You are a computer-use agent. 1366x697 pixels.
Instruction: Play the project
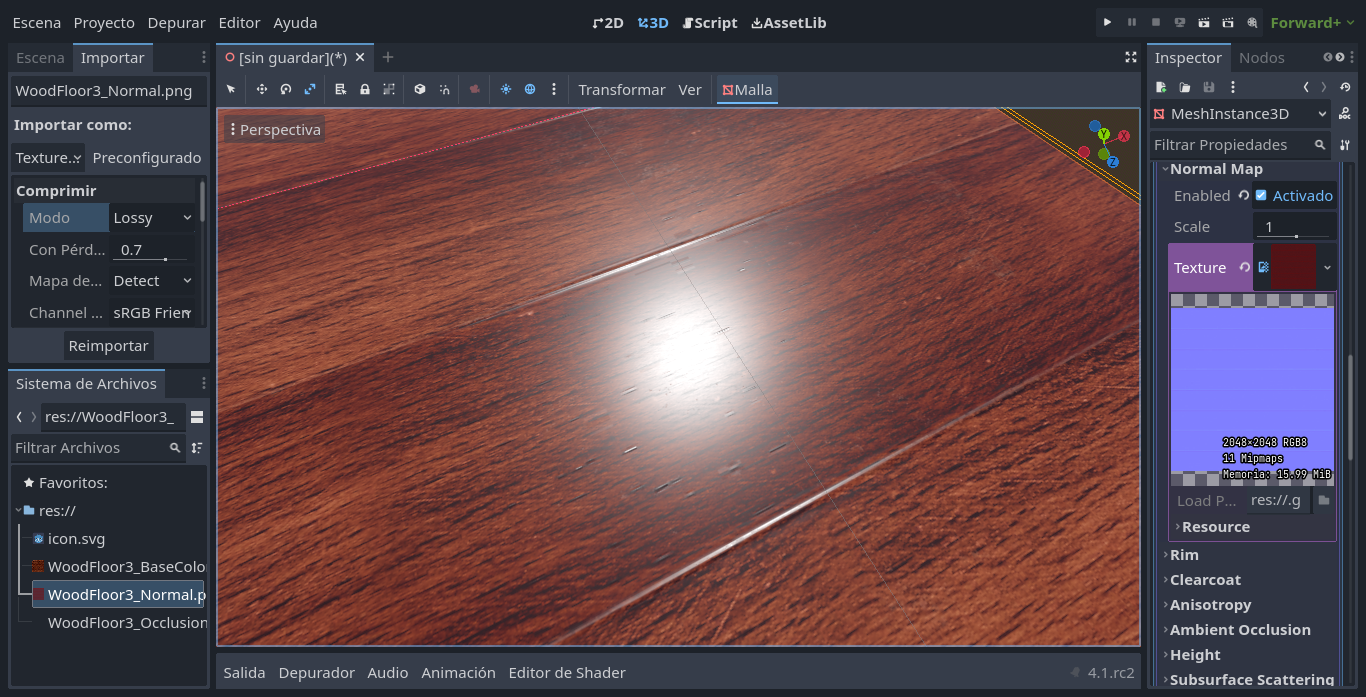click(x=1107, y=22)
